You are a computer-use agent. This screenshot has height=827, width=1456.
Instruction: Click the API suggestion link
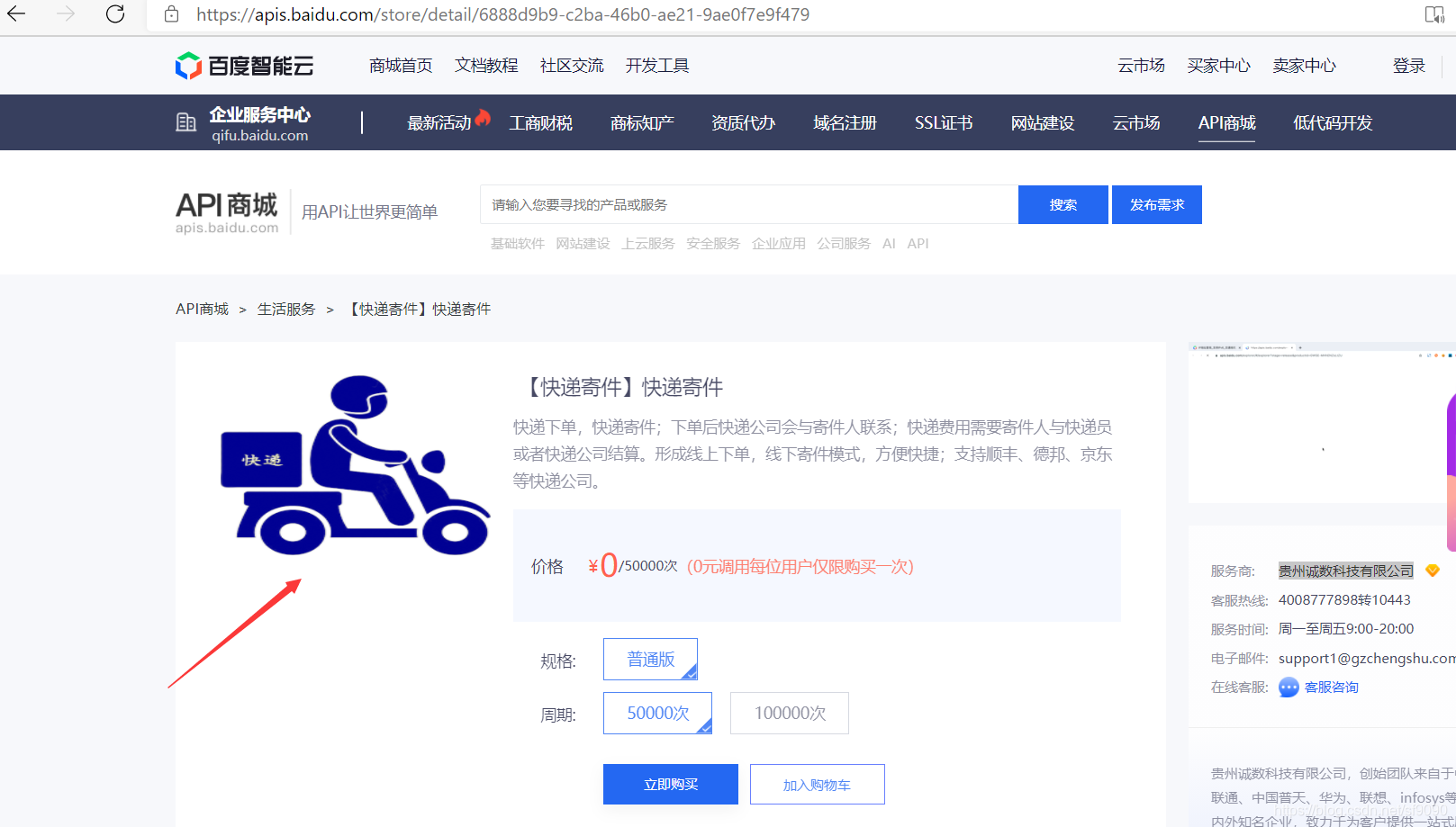coord(918,244)
